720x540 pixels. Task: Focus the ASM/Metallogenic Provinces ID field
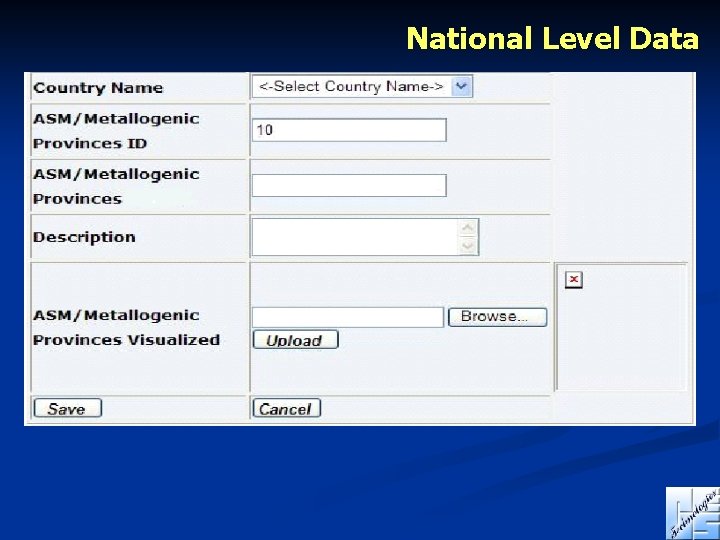click(x=349, y=130)
